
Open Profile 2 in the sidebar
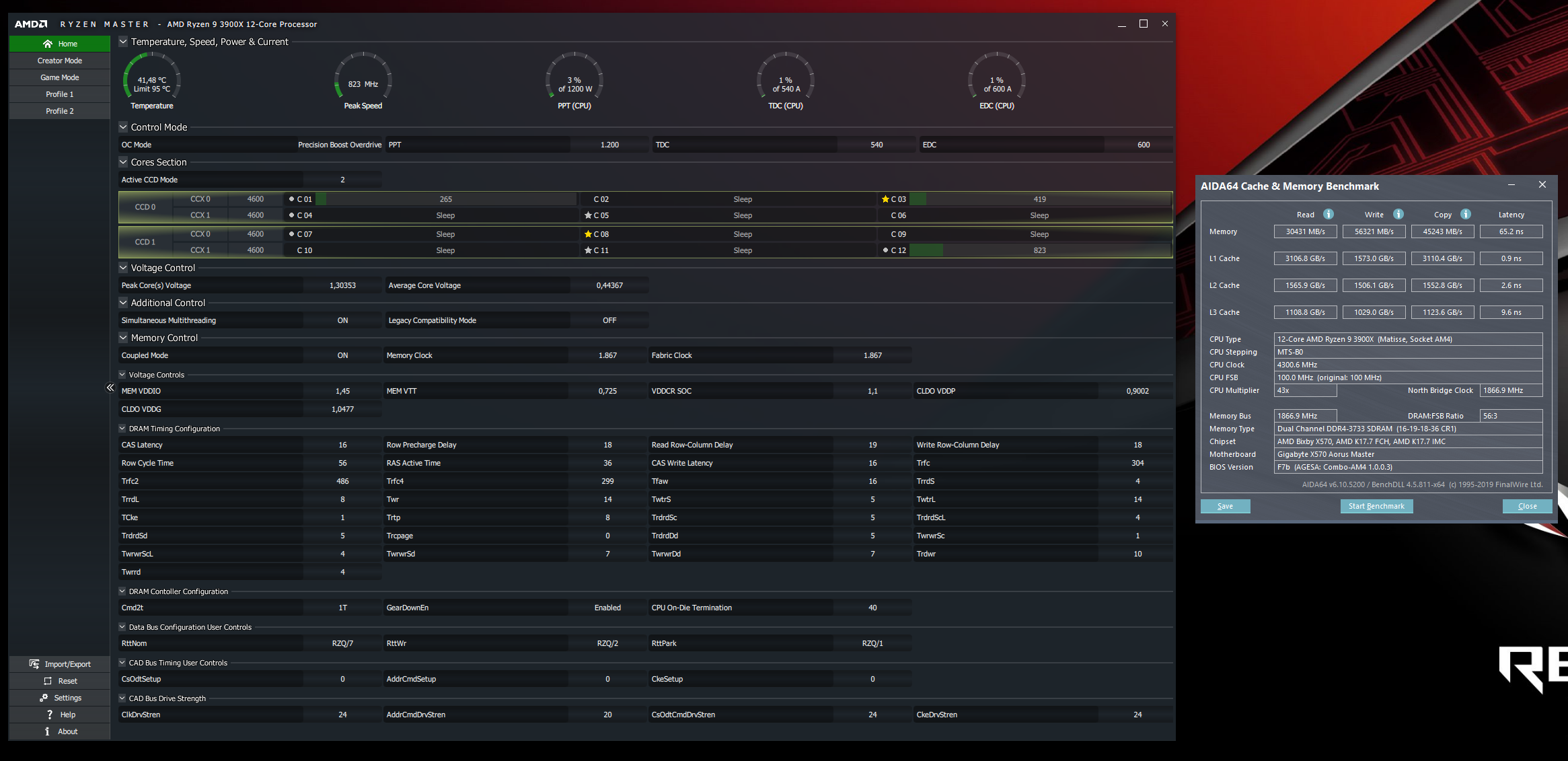[59, 111]
